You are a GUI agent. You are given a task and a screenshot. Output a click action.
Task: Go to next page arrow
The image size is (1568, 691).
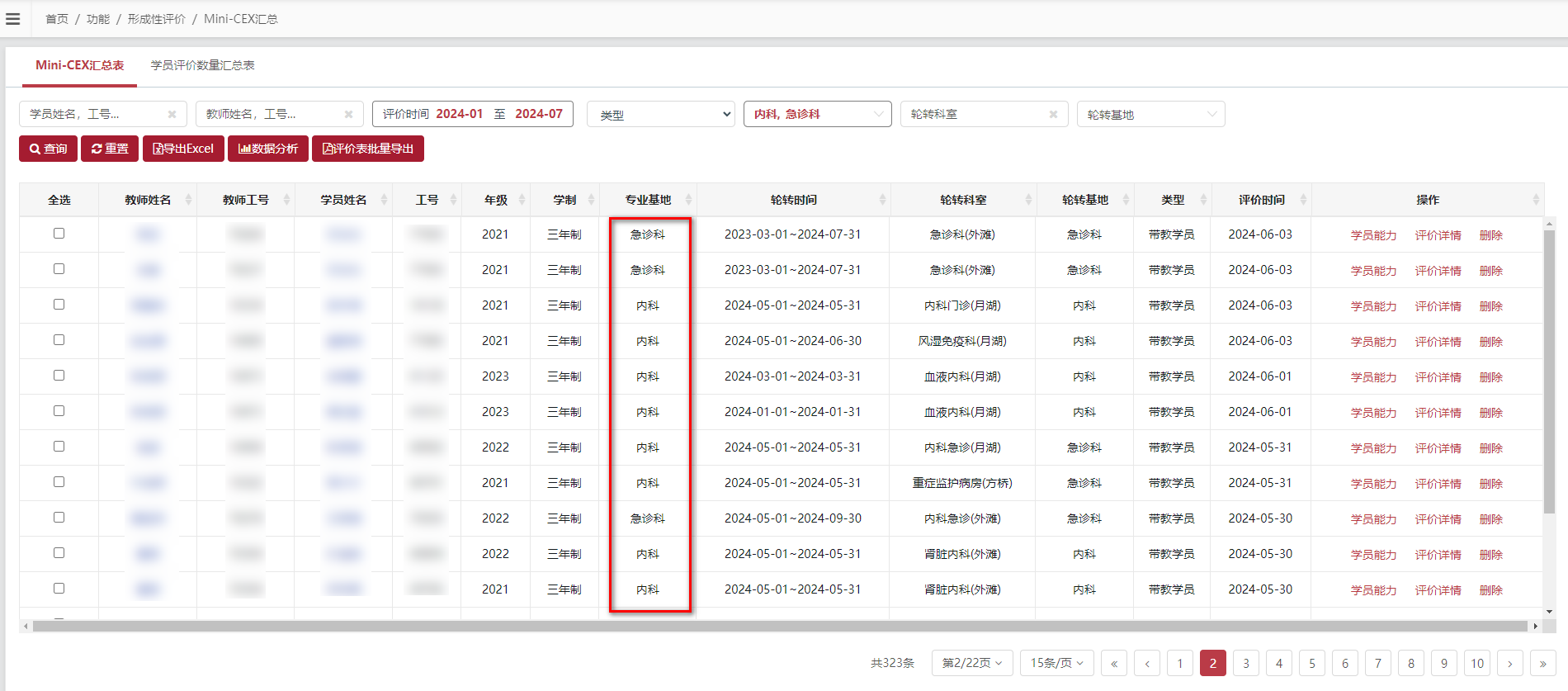tap(1510, 663)
